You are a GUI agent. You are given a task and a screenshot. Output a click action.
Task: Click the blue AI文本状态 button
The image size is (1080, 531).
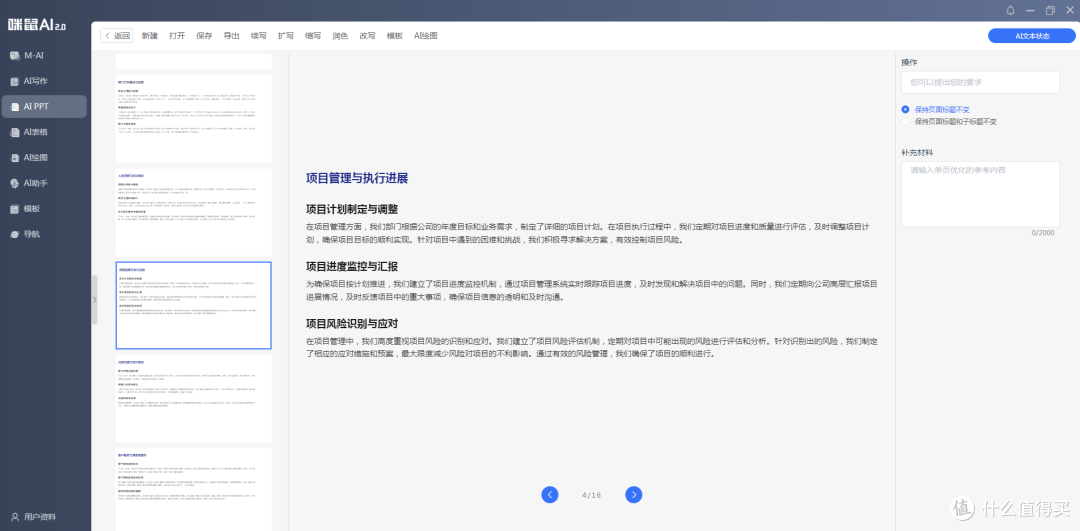coord(1032,37)
